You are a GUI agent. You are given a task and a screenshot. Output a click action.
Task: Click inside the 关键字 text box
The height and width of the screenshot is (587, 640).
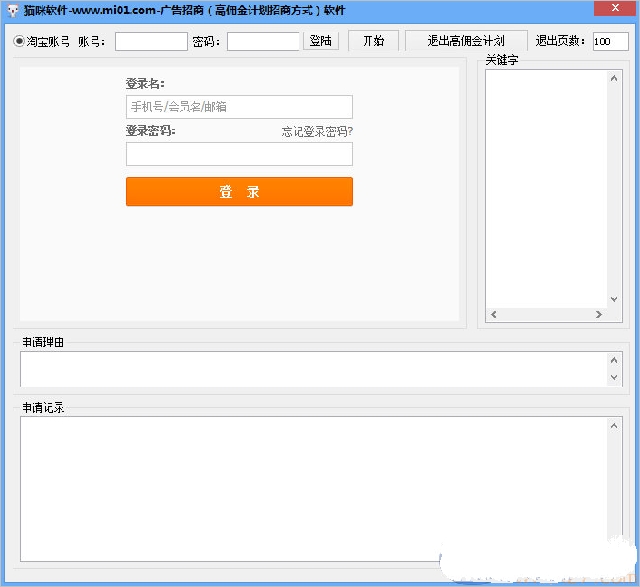[546, 189]
